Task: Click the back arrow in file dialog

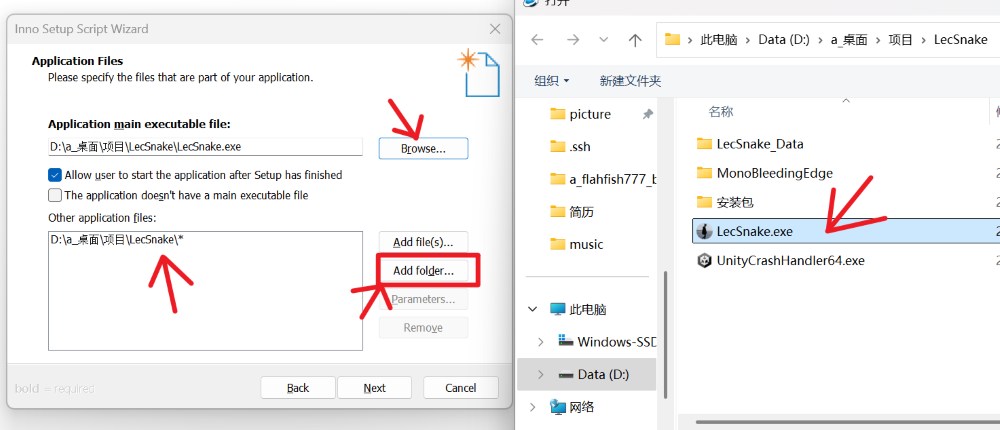Action: [x=537, y=40]
